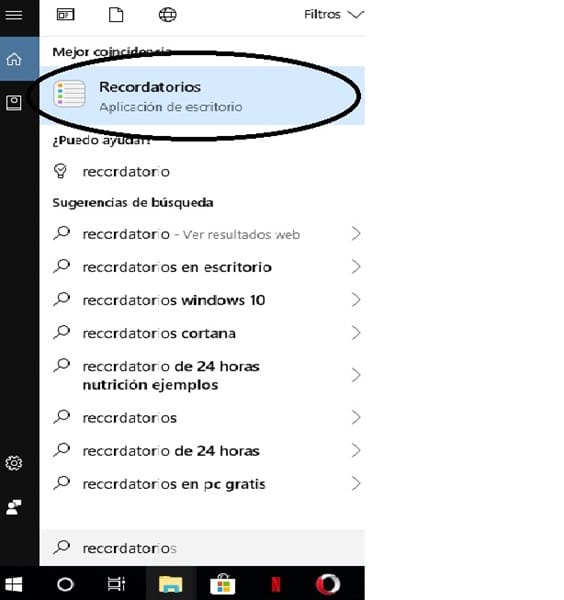Expand arrow for recordatorios windows 10
Screen dimensions: 564x600
tap(356, 300)
